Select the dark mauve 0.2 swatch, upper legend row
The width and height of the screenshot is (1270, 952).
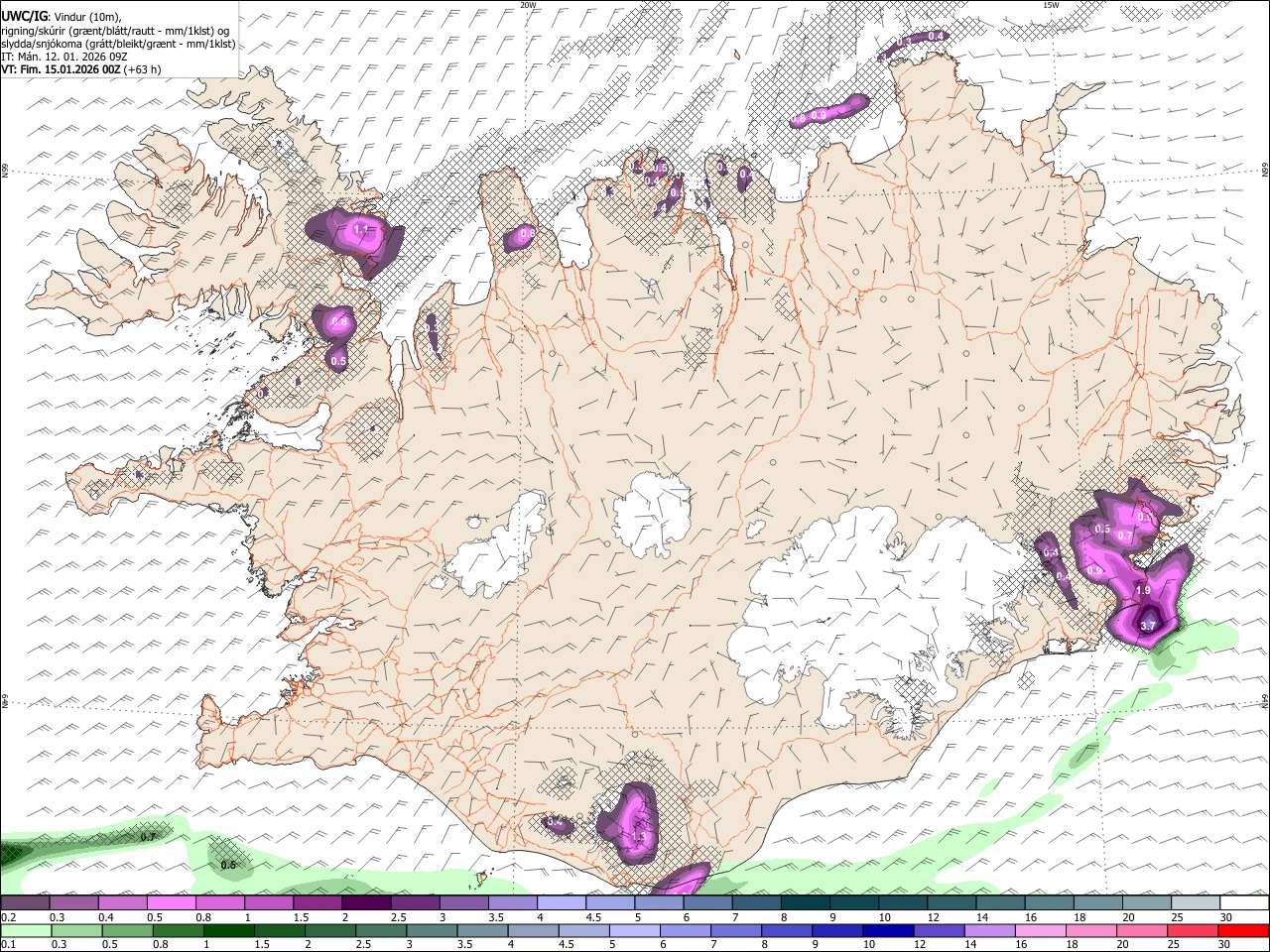coord(25,902)
